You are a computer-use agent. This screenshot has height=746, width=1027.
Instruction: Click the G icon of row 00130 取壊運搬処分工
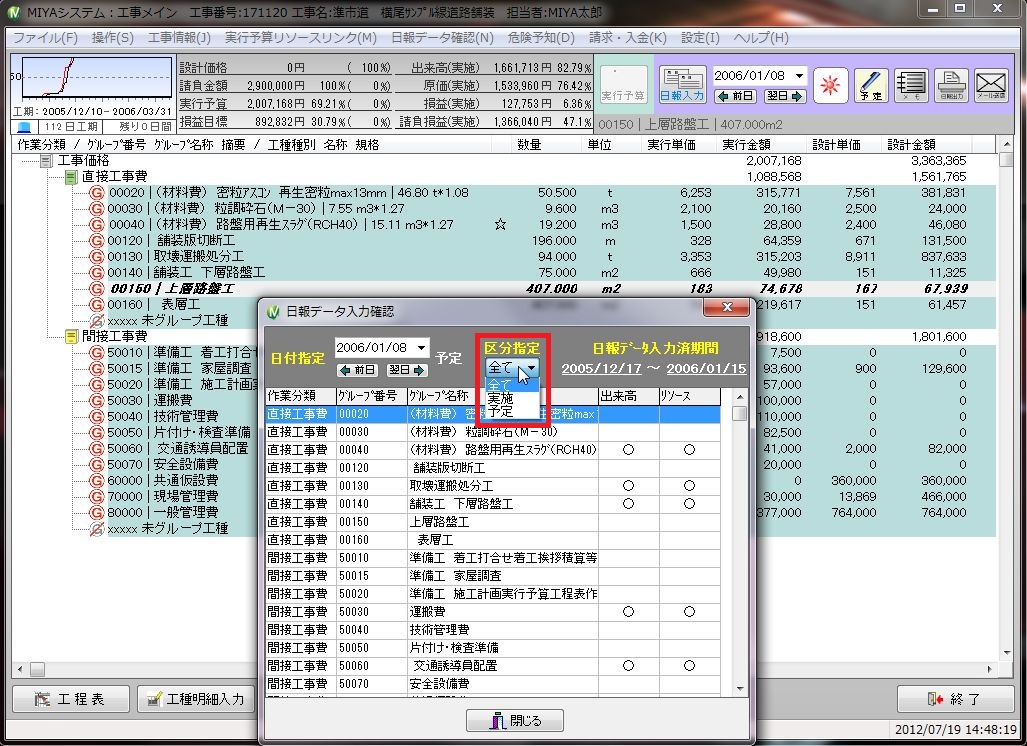click(x=97, y=257)
